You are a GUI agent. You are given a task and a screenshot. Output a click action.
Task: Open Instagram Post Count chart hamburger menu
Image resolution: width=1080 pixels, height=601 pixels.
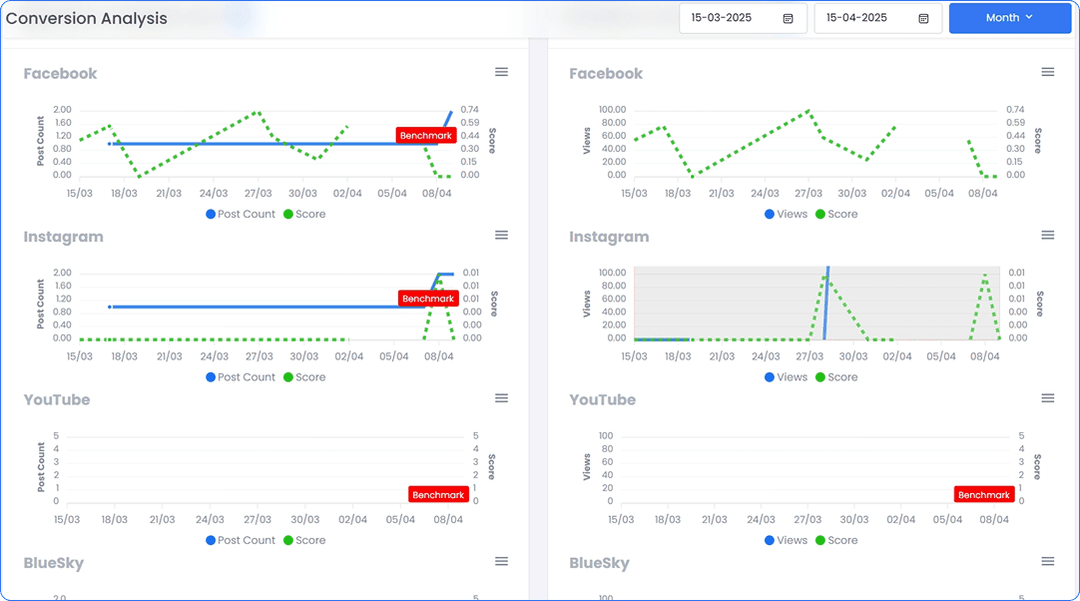(502, 235)
